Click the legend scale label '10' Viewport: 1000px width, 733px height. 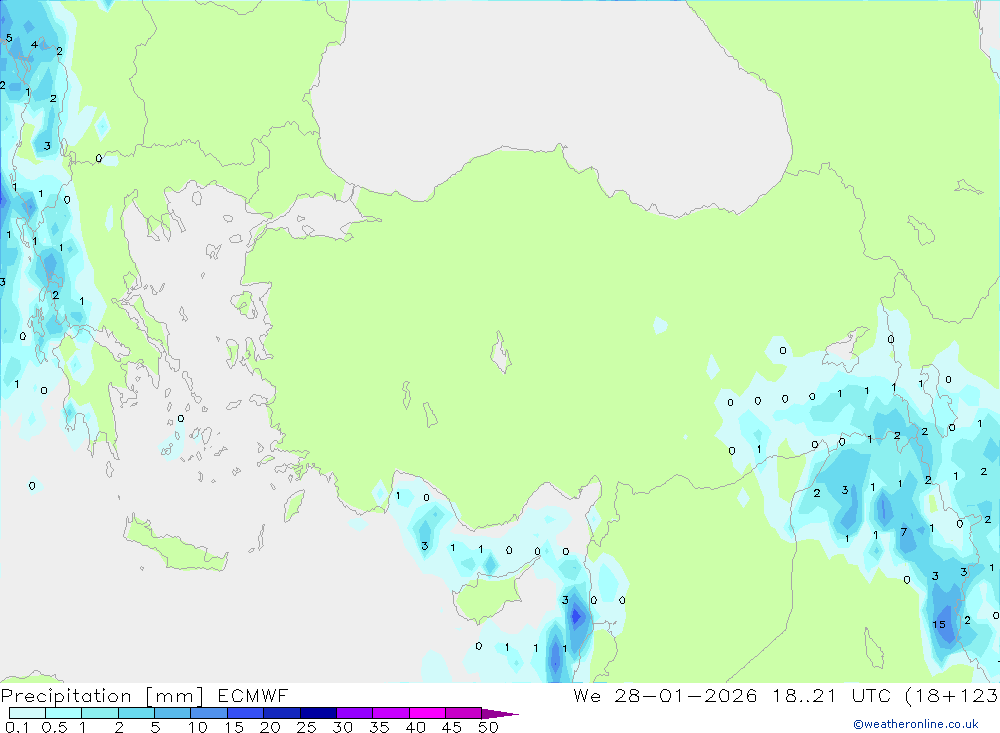pyautogui.click(x=198, y=727)
